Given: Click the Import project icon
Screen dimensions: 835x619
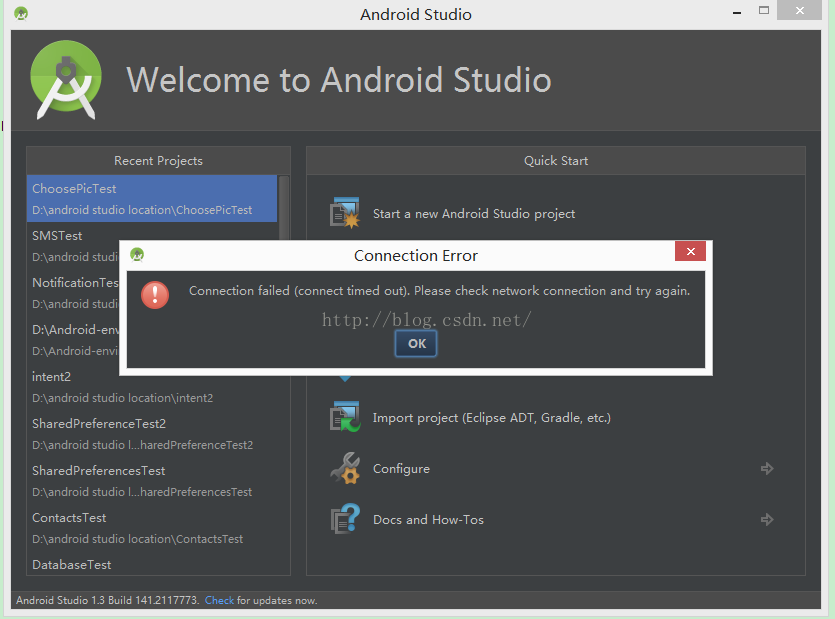Looking at the screenshot, I should point(345,417).
